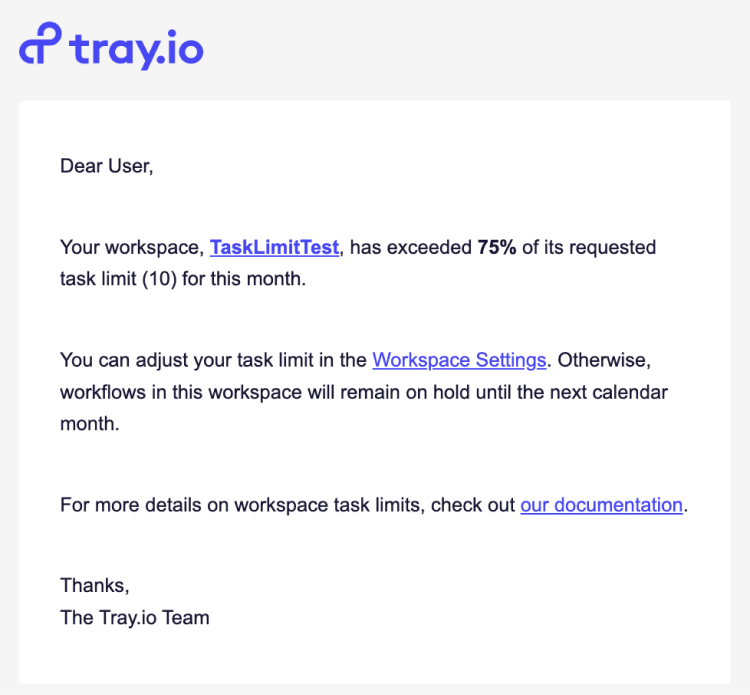This screenshot has width=750, height=695.
Task: Click the bold 75% text
Action: [497, 248]
